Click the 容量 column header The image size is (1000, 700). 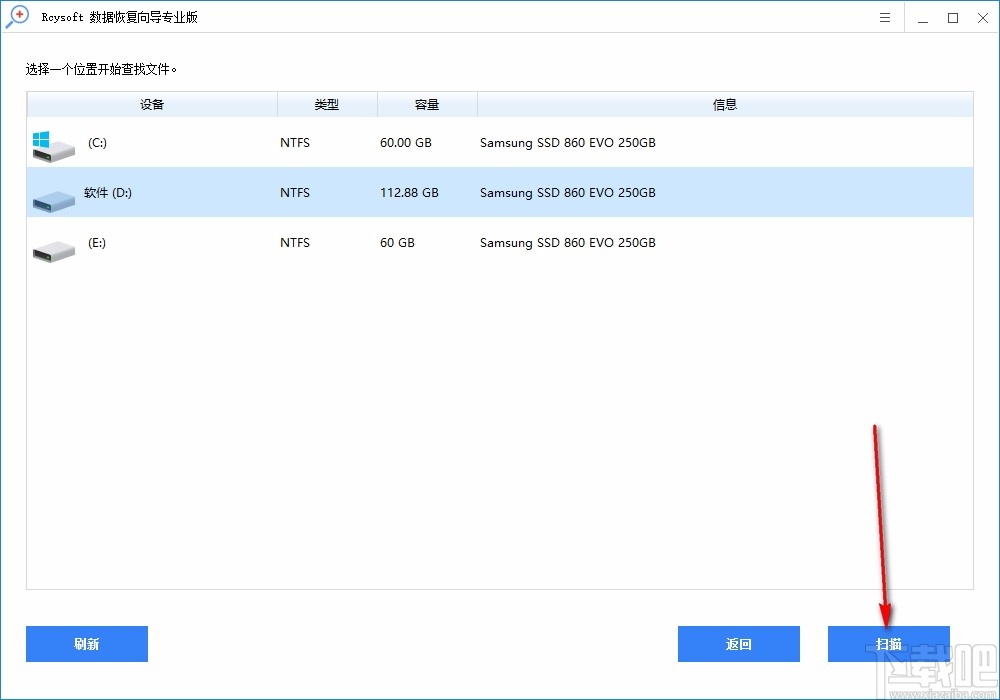pos(427,104)
